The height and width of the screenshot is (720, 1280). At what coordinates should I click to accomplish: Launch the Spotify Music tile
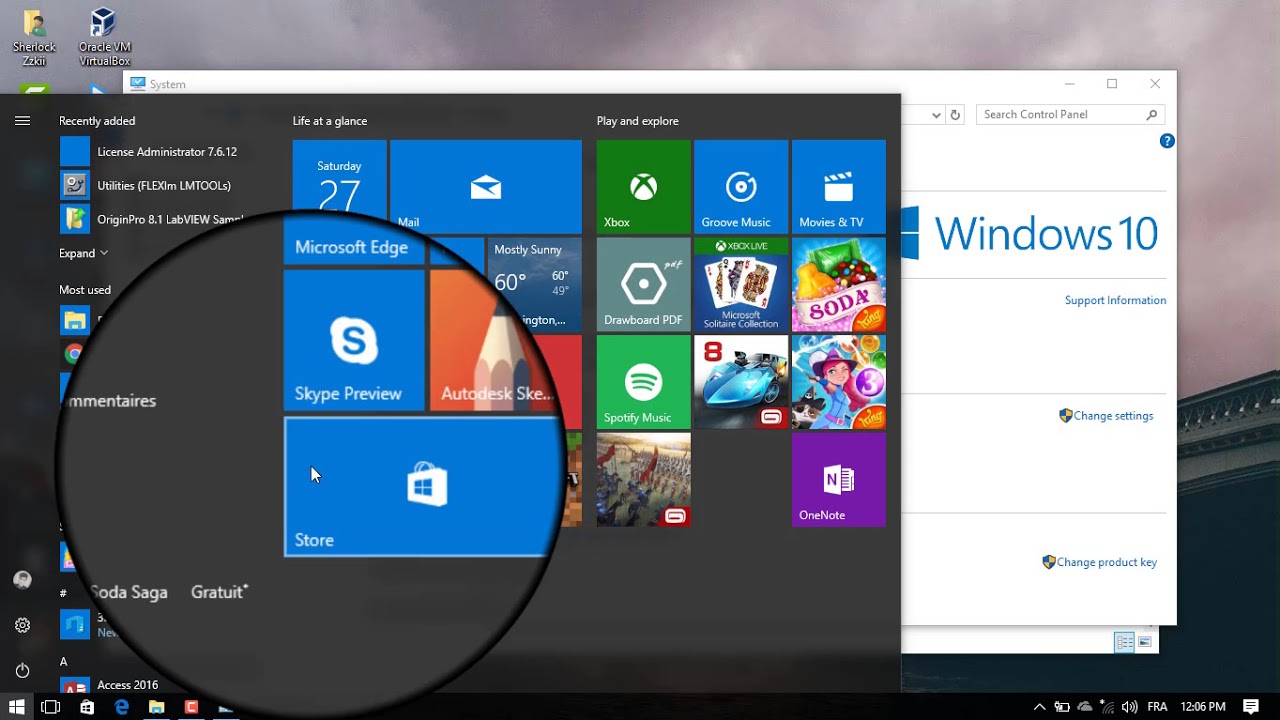pos(643,382)
